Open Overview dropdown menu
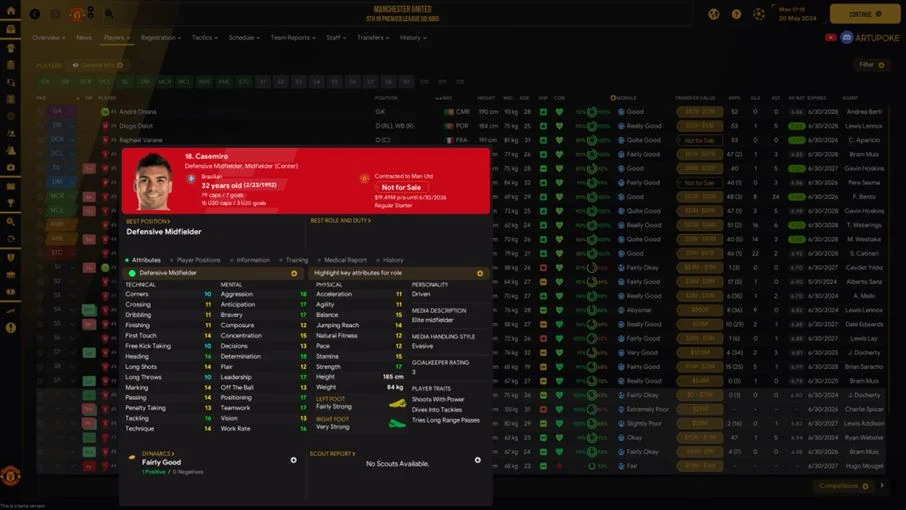 49,38
